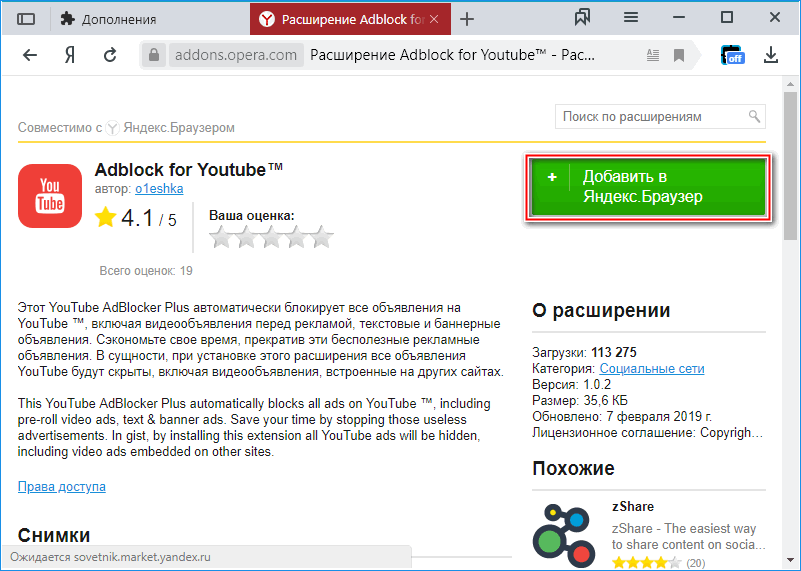Show the connection lock info
The height and width of the screenshot is (571, 801).
(154, 55)
